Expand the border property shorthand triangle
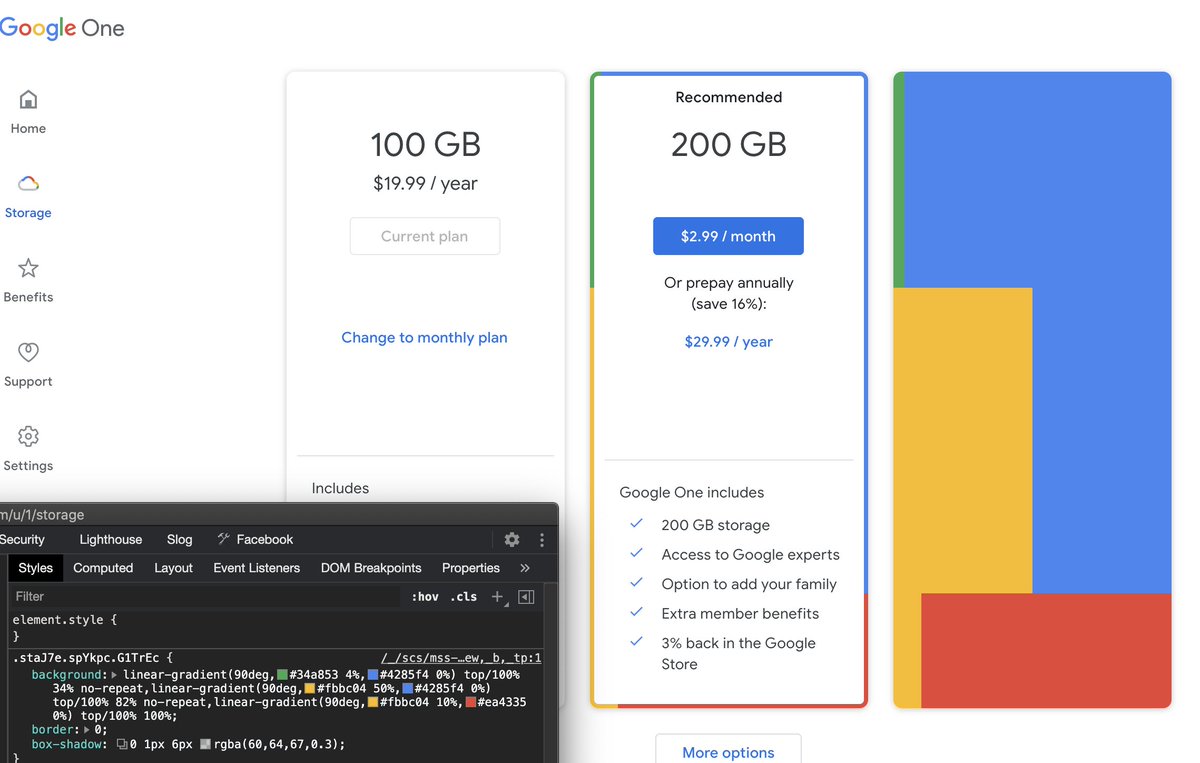Screen dimensions: 1200x763 pyautogui.click(x=87, y=730)
